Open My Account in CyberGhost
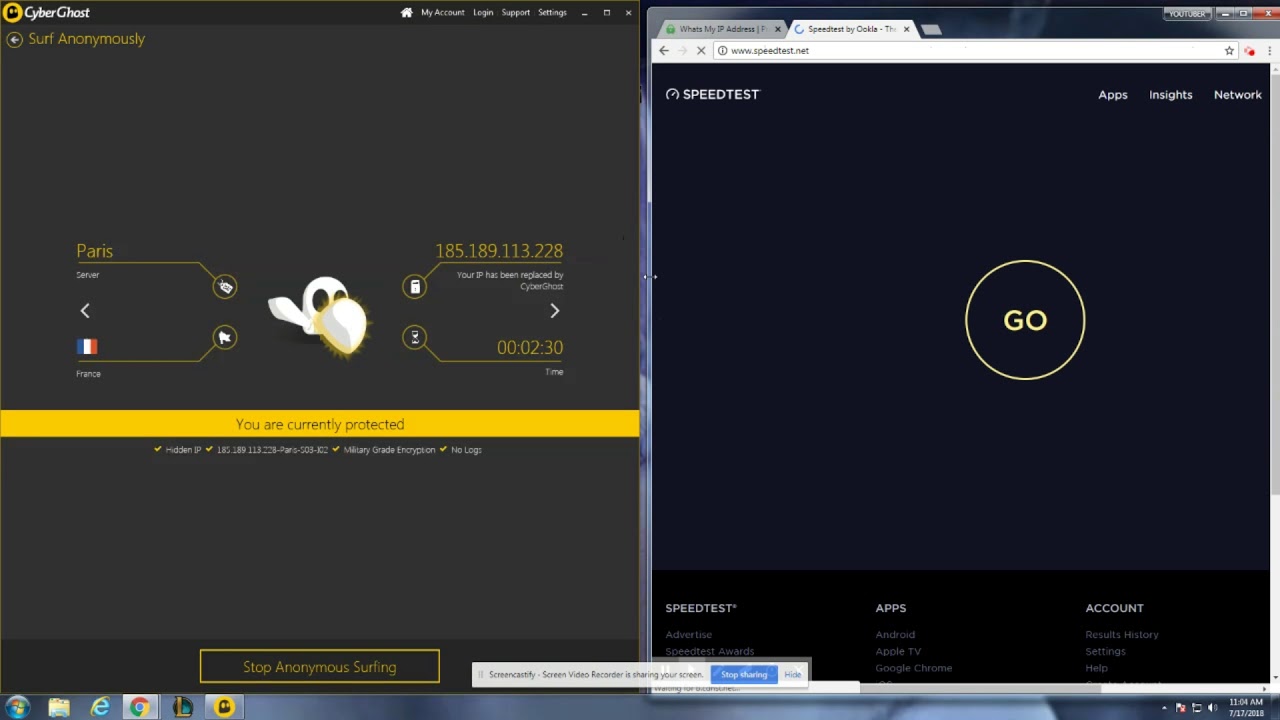Image resolution: width=1280 pixels, height=720 pixels. click(x=442, y=12)
